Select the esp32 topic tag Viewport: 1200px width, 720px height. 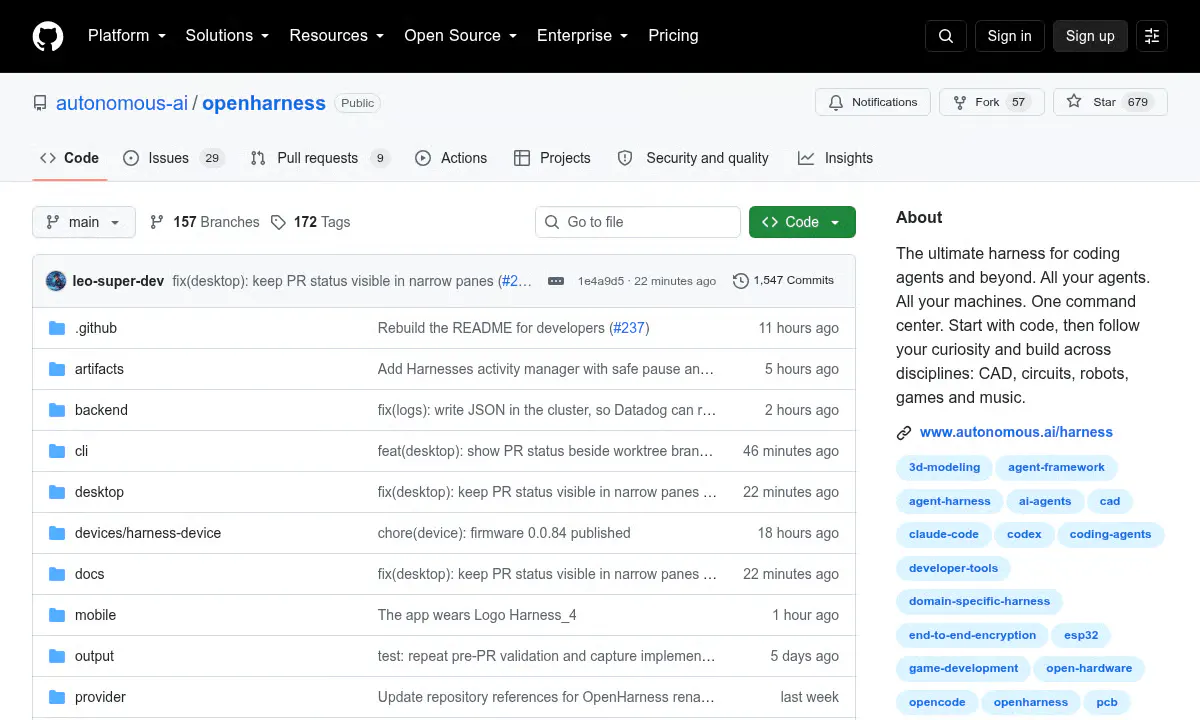1081,635
